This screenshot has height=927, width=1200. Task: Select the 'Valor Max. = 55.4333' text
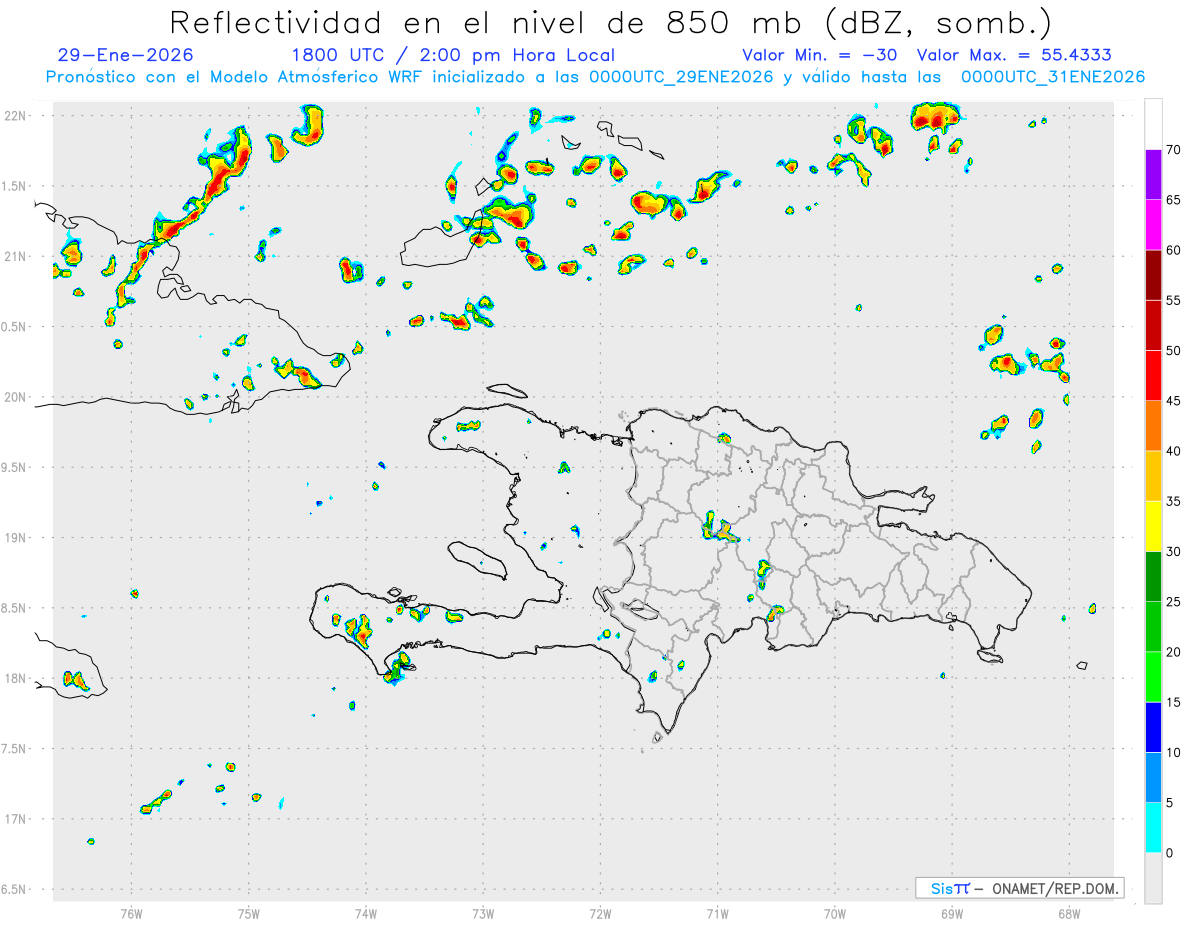point(1015,55)
